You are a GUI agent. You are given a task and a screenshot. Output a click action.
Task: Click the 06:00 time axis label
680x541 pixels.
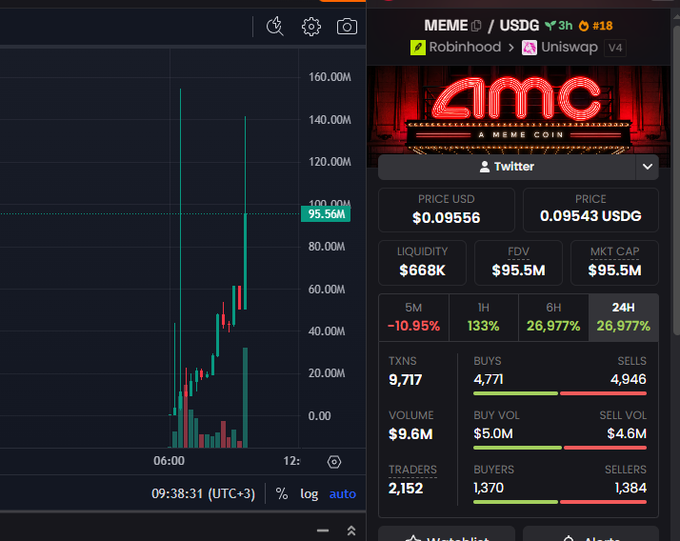pos(169,461)
